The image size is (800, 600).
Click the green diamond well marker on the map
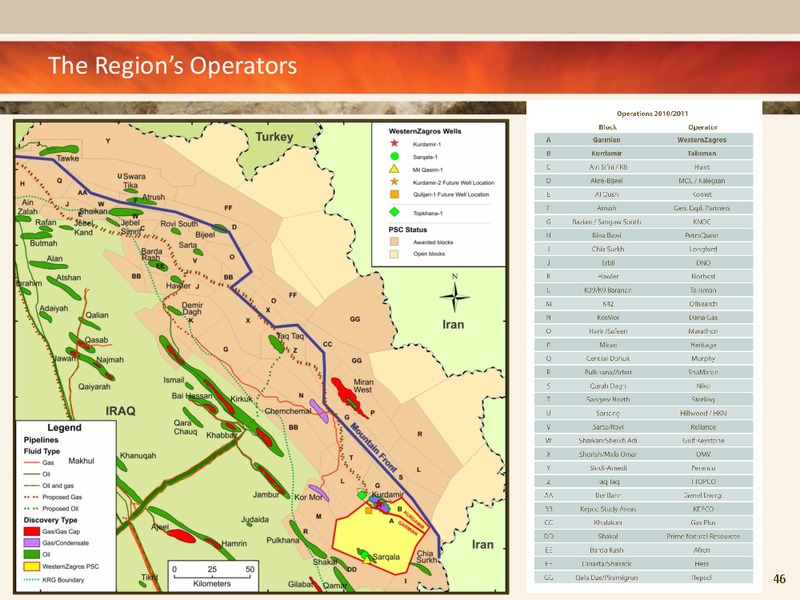[x=362, y=495]
